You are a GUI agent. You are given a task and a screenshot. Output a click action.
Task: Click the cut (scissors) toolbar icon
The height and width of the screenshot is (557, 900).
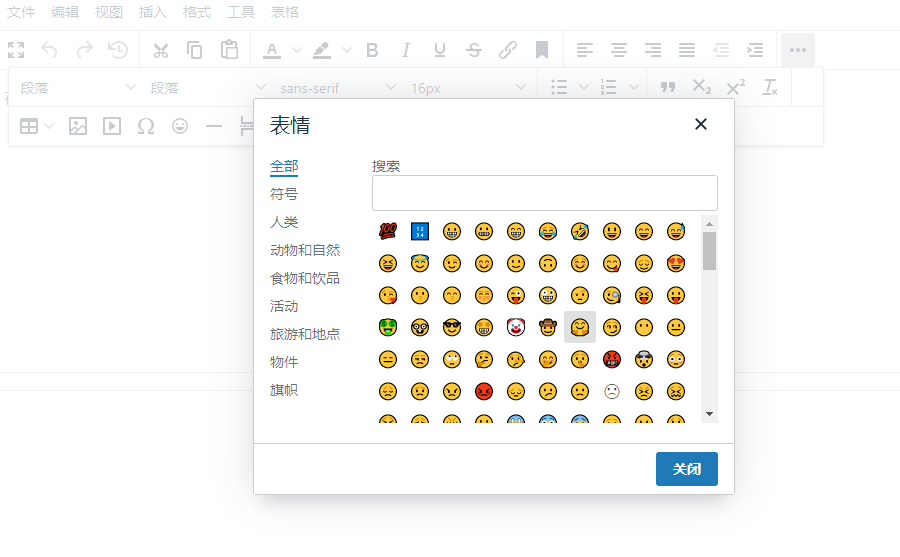click(x=160, y=50)
